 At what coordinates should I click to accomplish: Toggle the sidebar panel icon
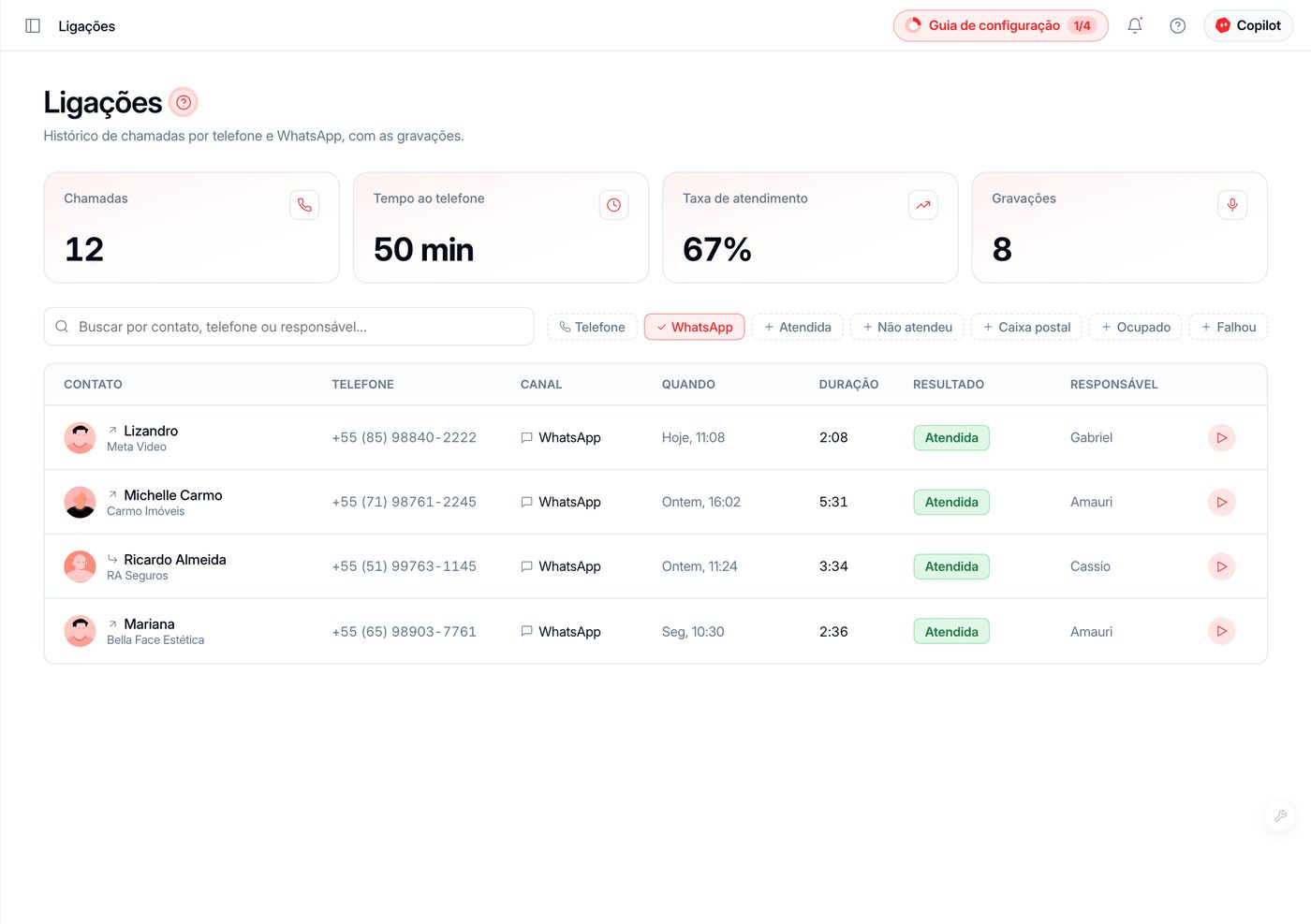point(33,26)
